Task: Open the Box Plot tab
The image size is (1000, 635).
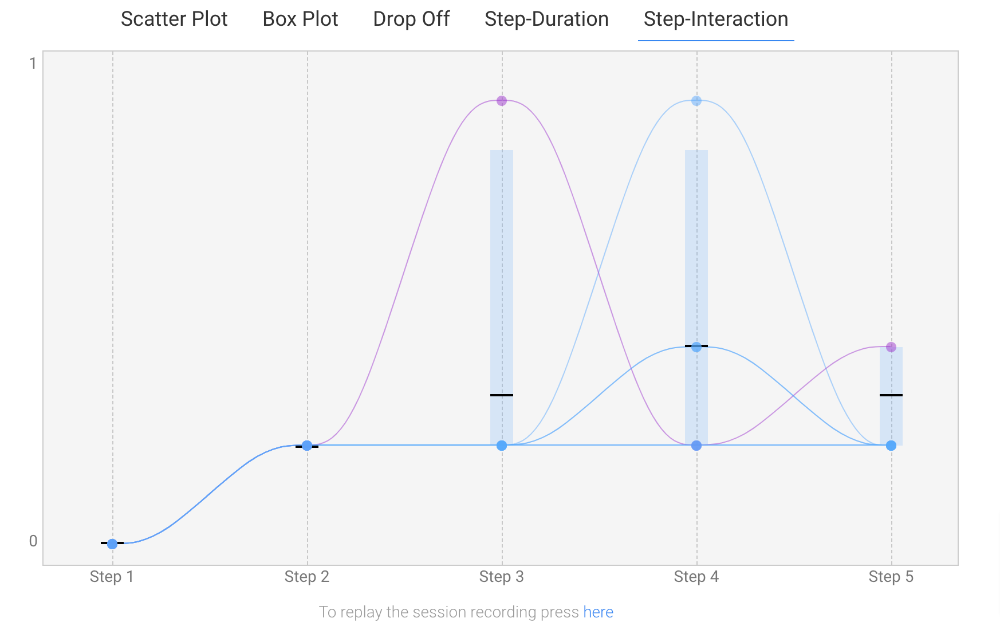Action: coord(300,19)
